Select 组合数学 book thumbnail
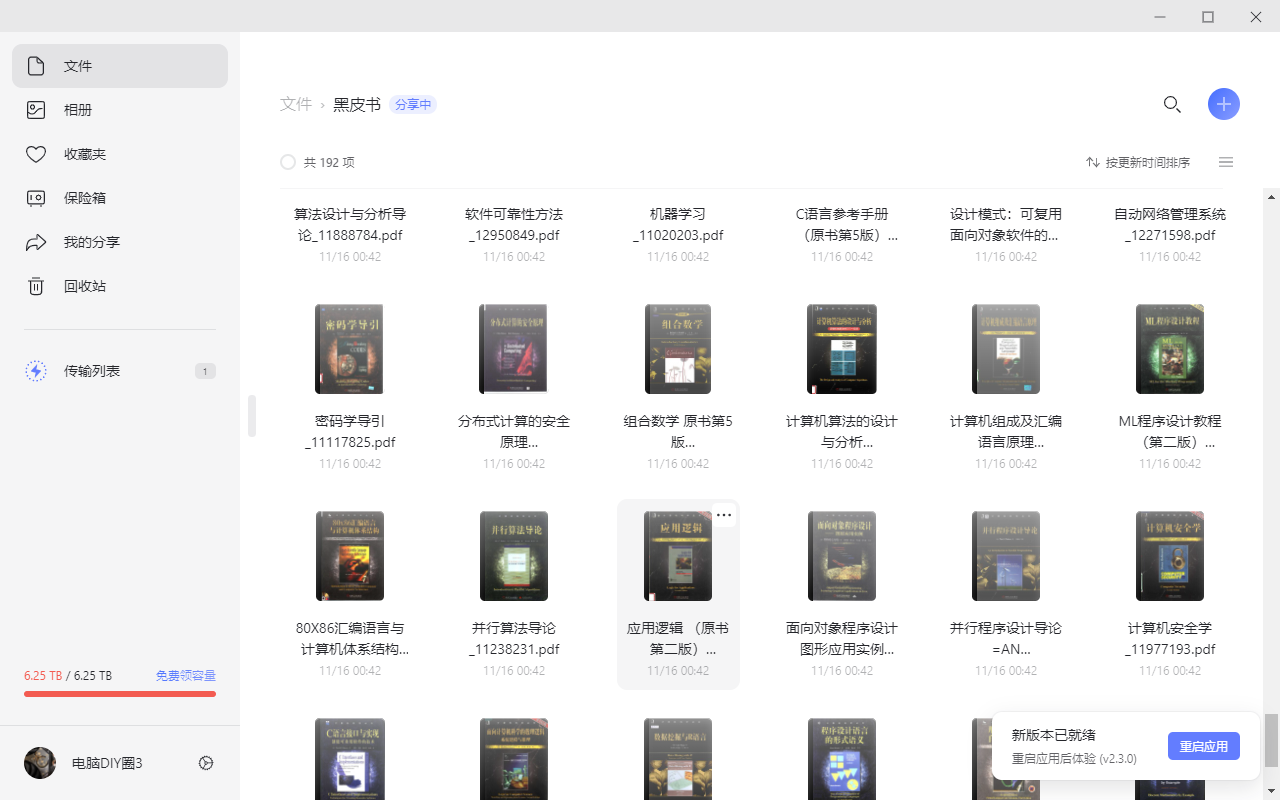The width and height of the screenshot is (1280, 800). pyautogui.click(x=678, y=349)
